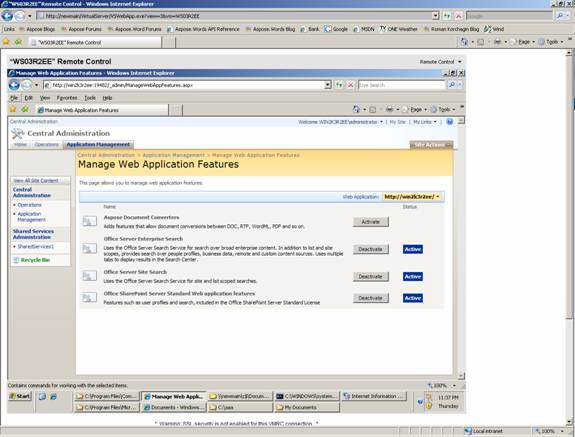Click the Home icon in outer browser toolbar

tap(464, 42)
